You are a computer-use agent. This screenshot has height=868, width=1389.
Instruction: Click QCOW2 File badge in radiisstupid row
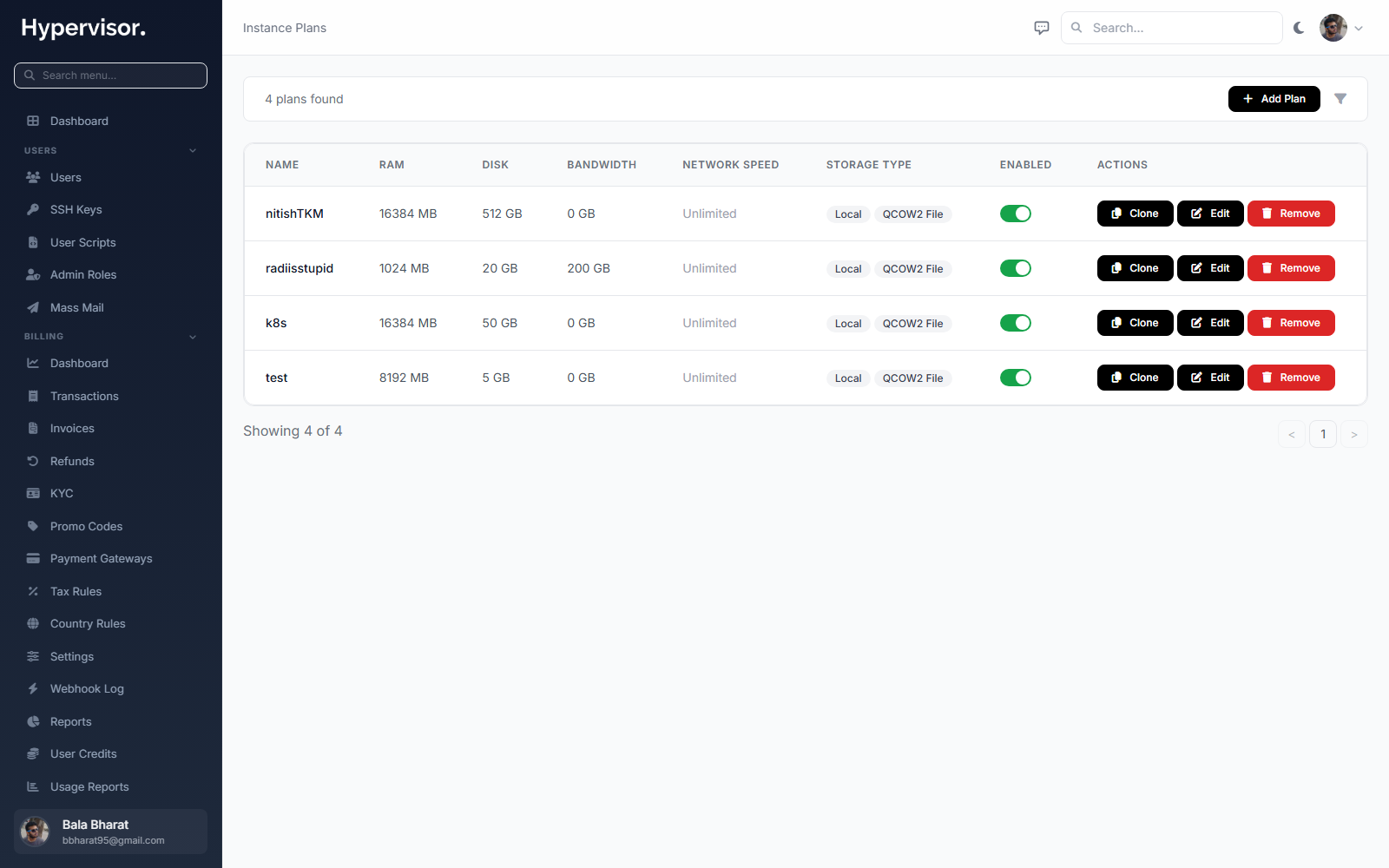[x=913, y=269]
